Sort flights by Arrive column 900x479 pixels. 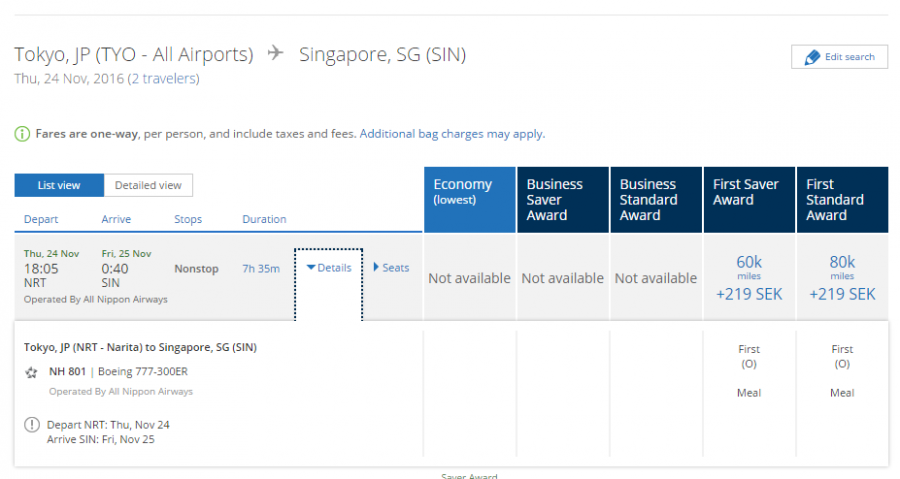coord(116,219)
